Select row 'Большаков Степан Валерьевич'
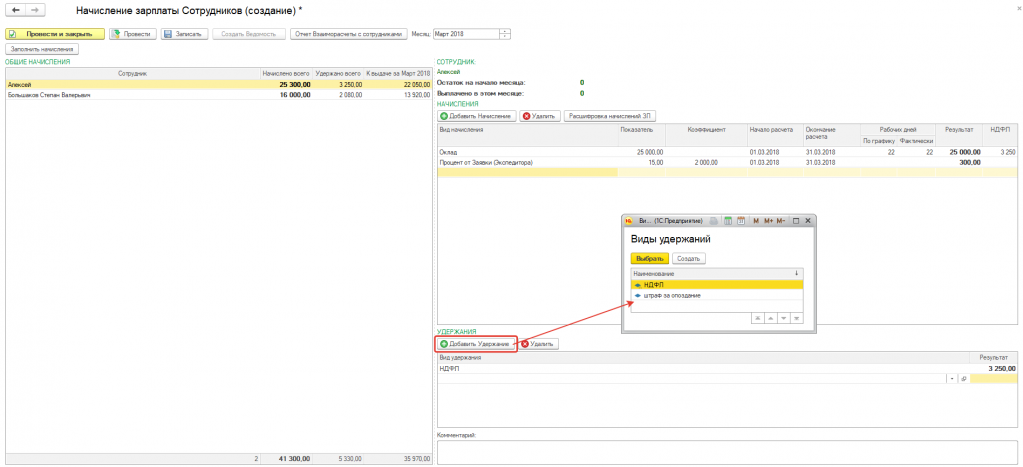The width and height of the screenshot is (1023, 467). coord(219,95)
